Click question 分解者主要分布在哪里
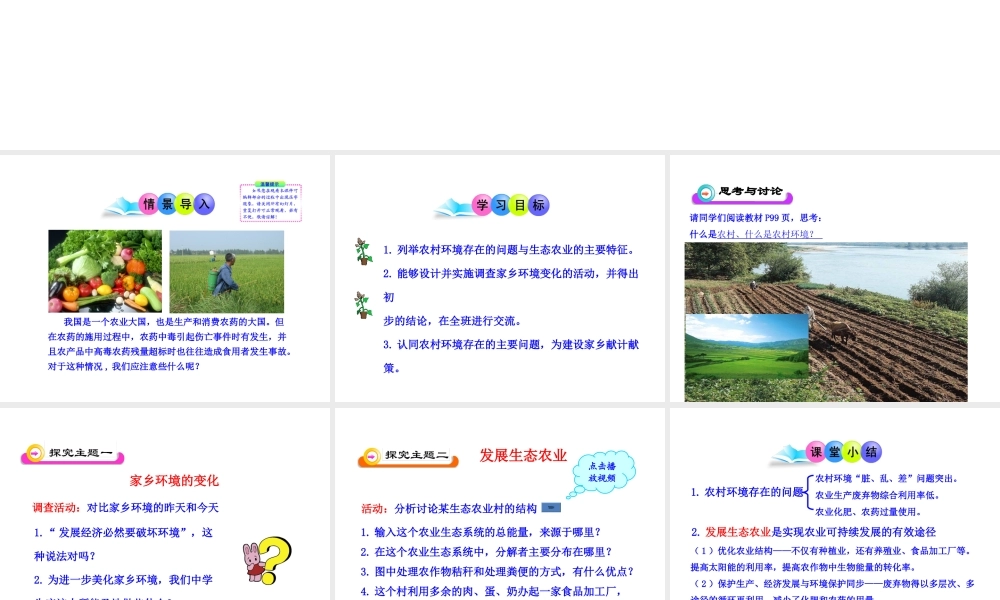Image resolution: width=1000 pixels, height=600 pixels. (486, 552)
